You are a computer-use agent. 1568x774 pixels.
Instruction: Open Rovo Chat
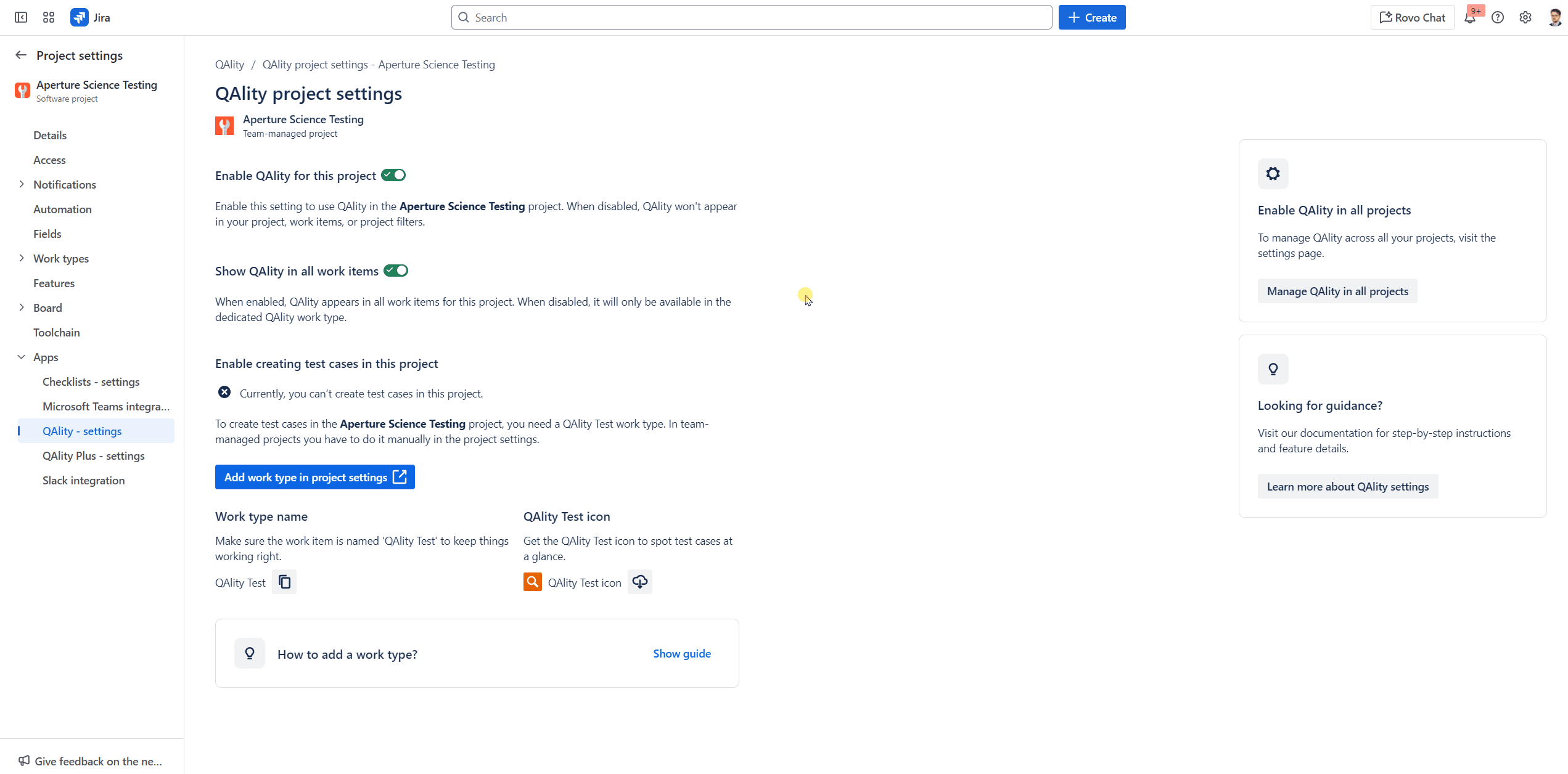1412,17
